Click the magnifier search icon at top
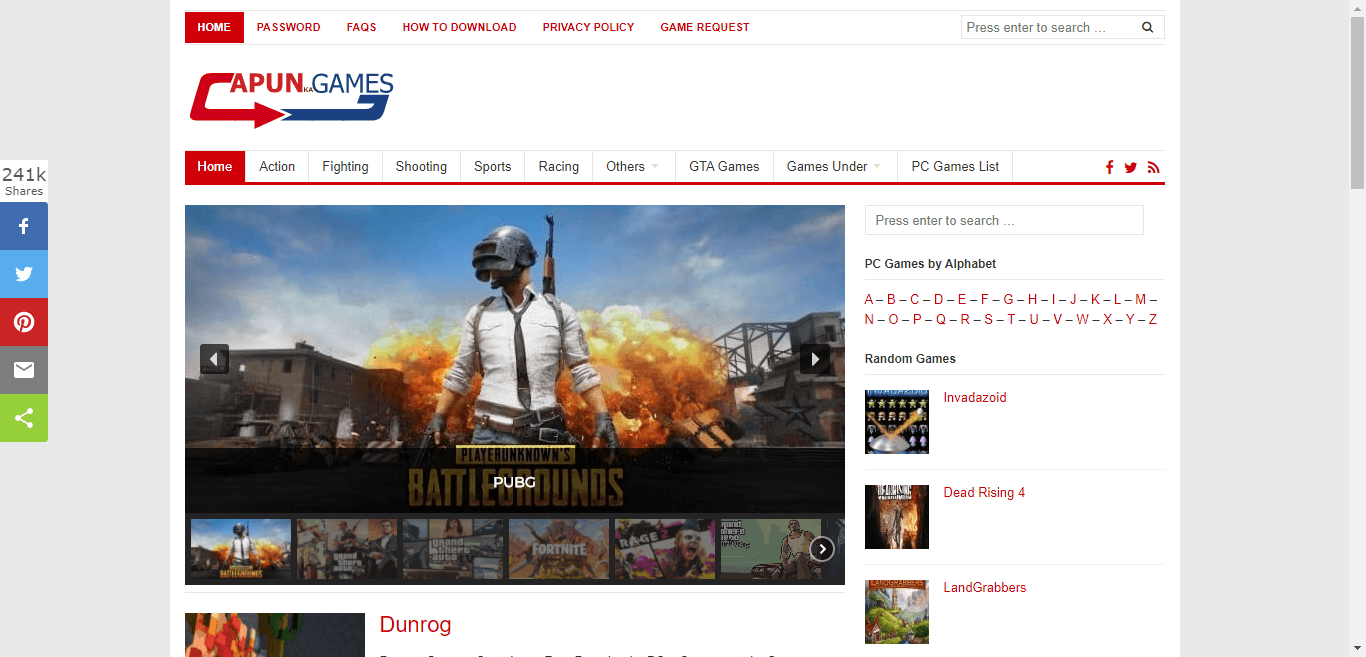1366x657 pixels. (1147, 28)
